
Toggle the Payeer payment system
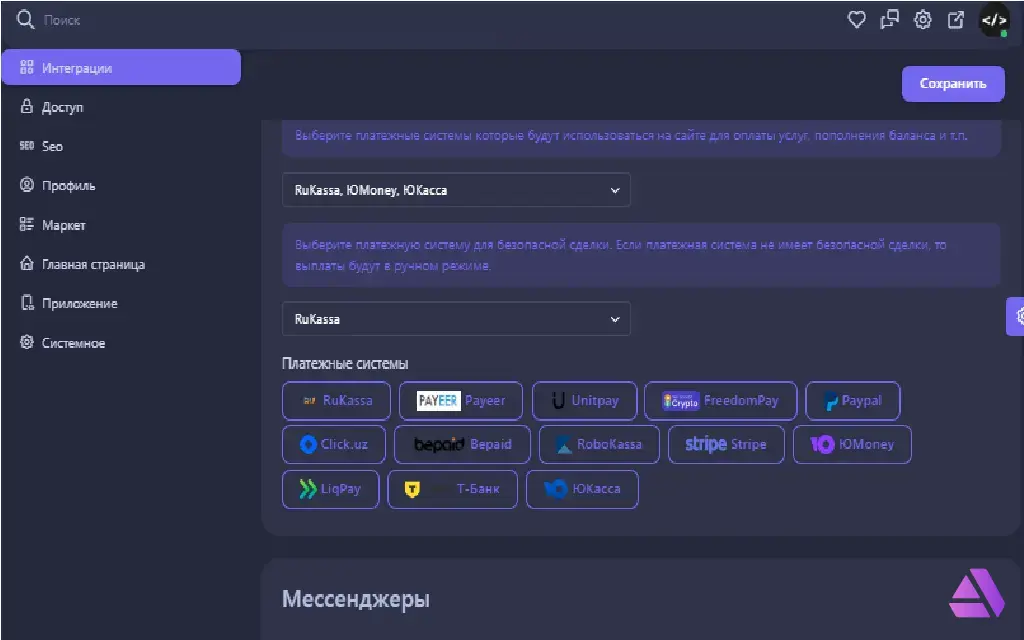pyautogui.click(x=460, y=401)
